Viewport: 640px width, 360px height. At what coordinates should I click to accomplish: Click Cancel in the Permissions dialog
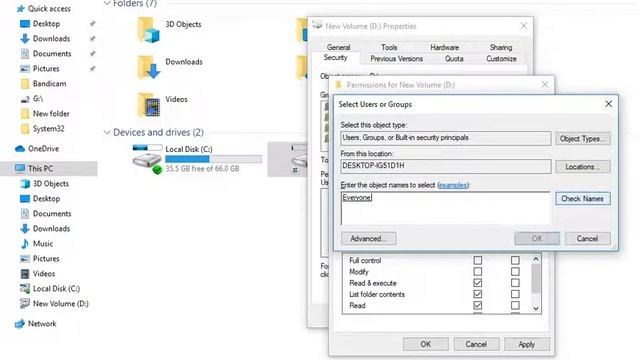coord(476,344)
